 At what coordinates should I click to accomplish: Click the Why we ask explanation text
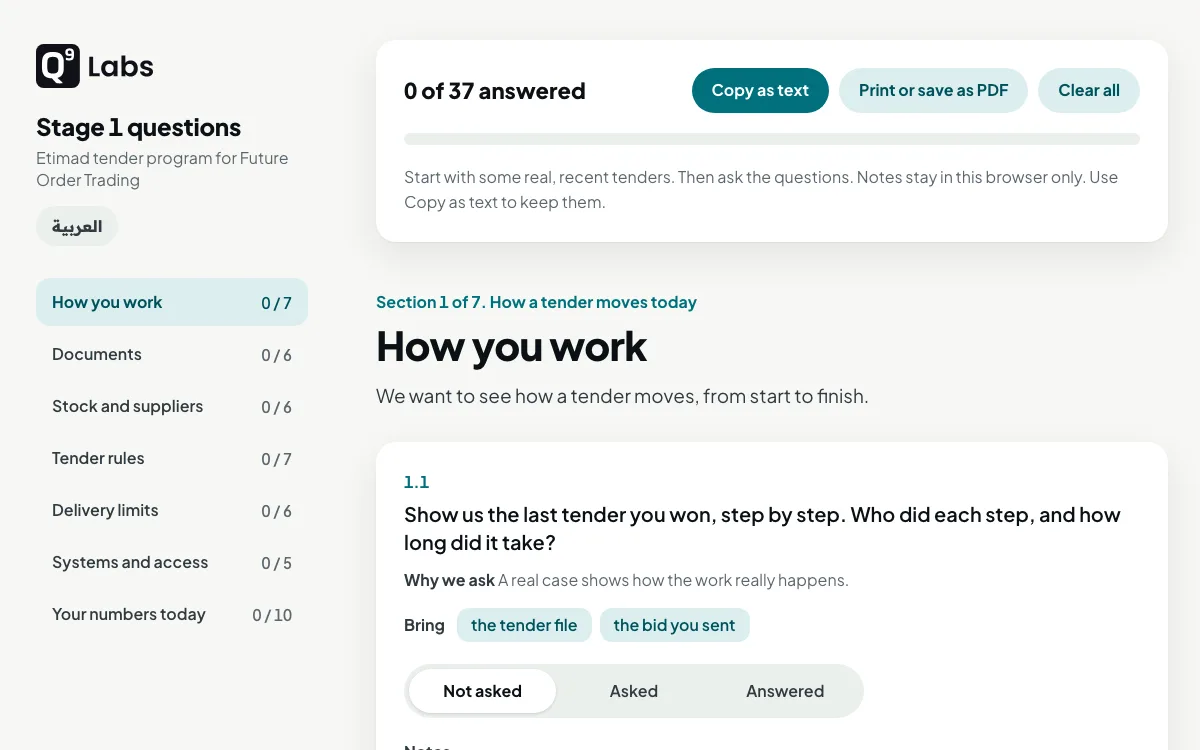point(626,580)
